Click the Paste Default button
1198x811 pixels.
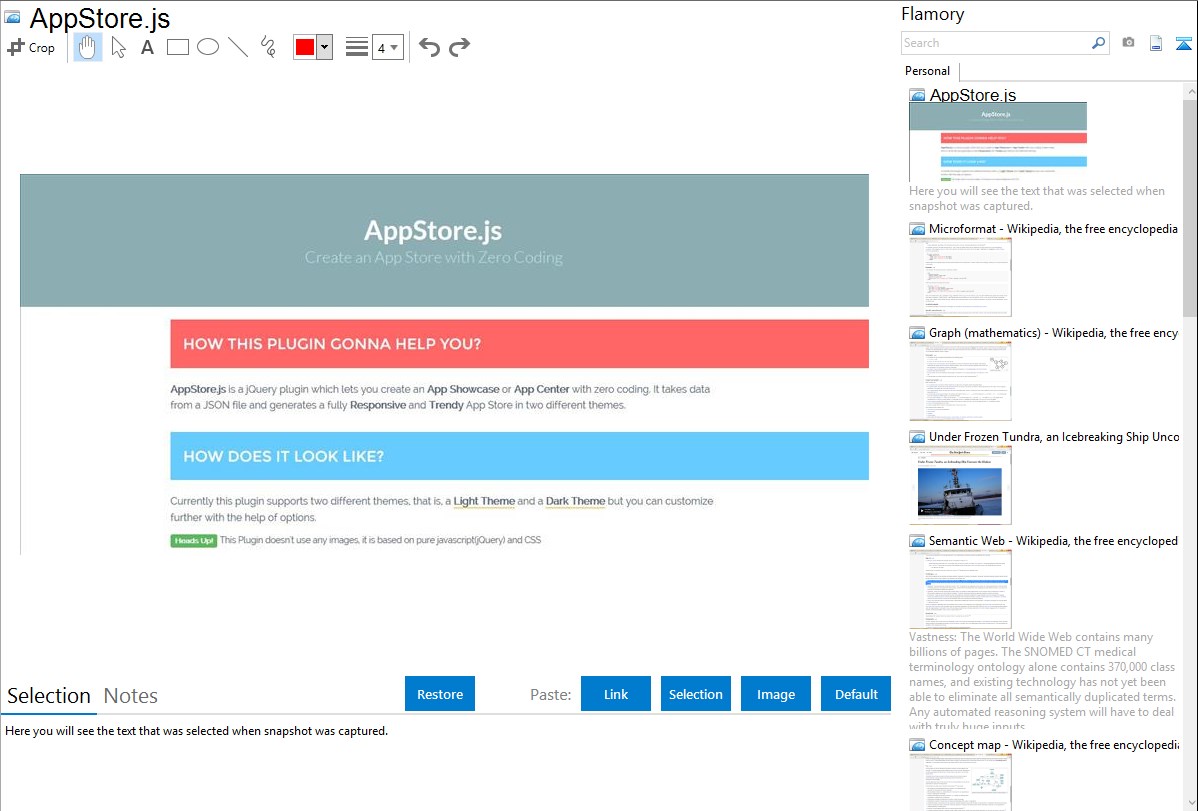(856, 694)
